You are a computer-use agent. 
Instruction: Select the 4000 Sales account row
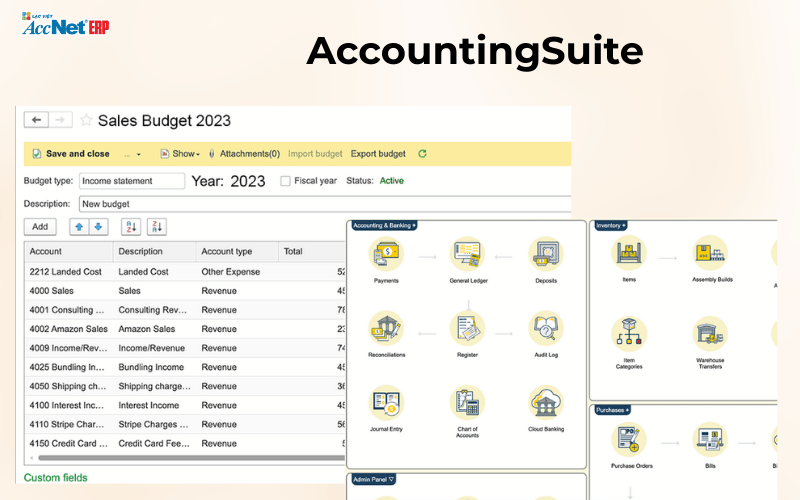tap(185, 291)
